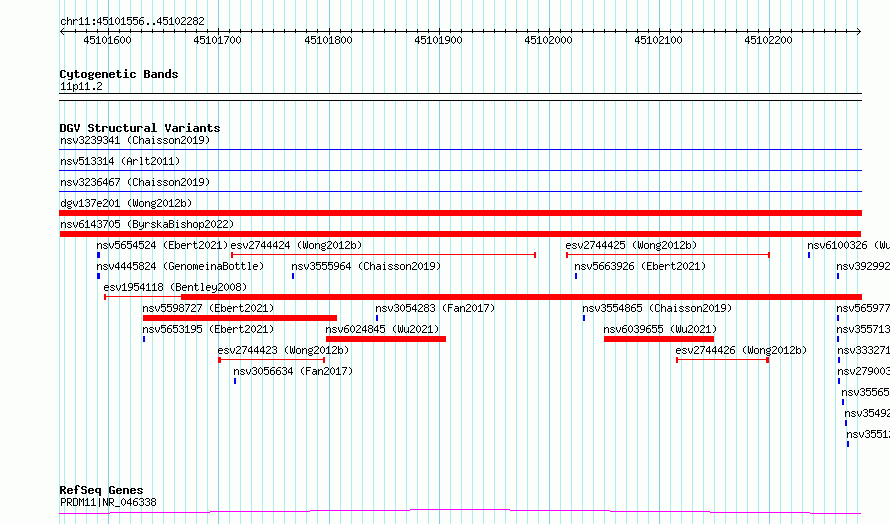Screen dimensions: 890x524
Task: Select the red bar under nsv6143705
Action: [x=460, y=234]
